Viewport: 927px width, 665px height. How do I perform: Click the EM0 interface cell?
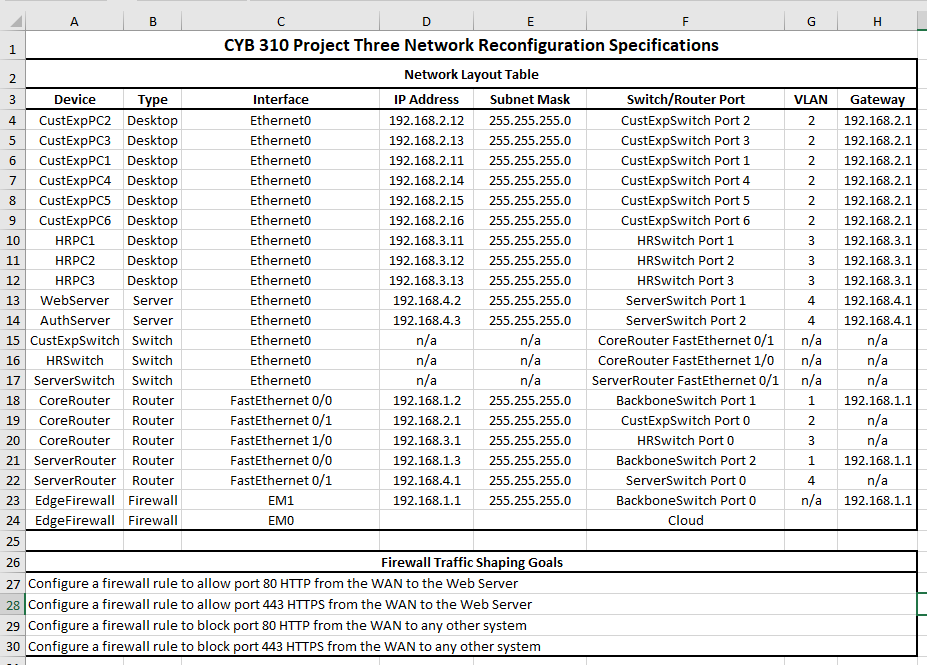point(281,521)
